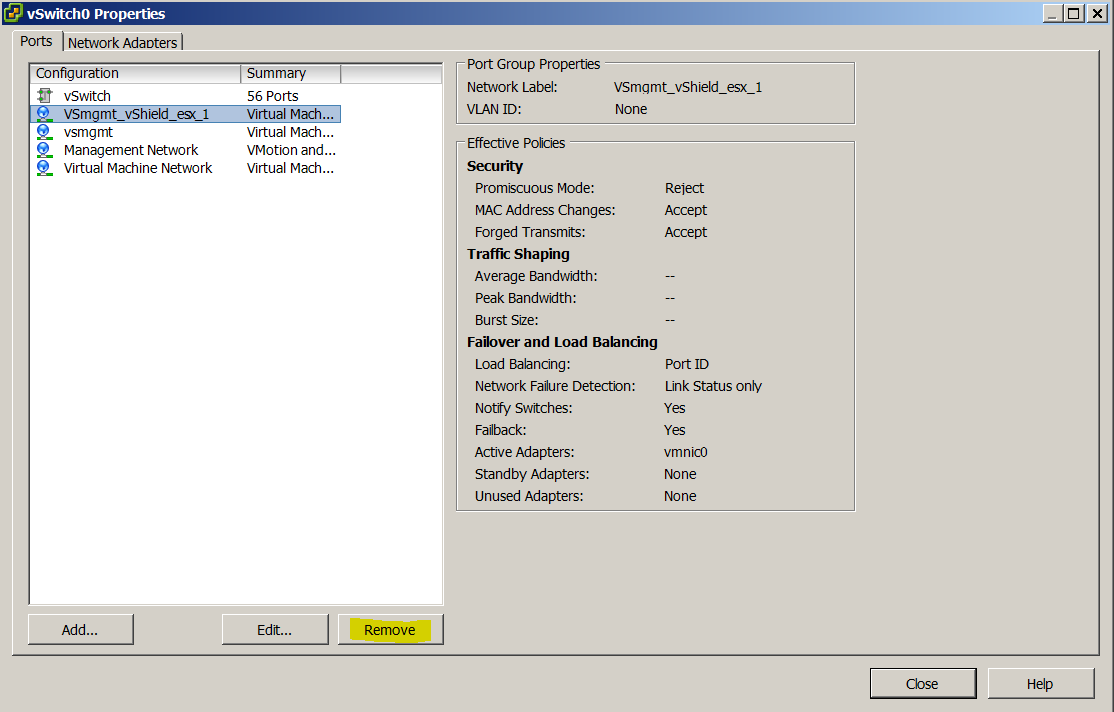This screenshot has width=1114, height=712.
Task: Click the Management Network port icon
Action: click(44, 150)
